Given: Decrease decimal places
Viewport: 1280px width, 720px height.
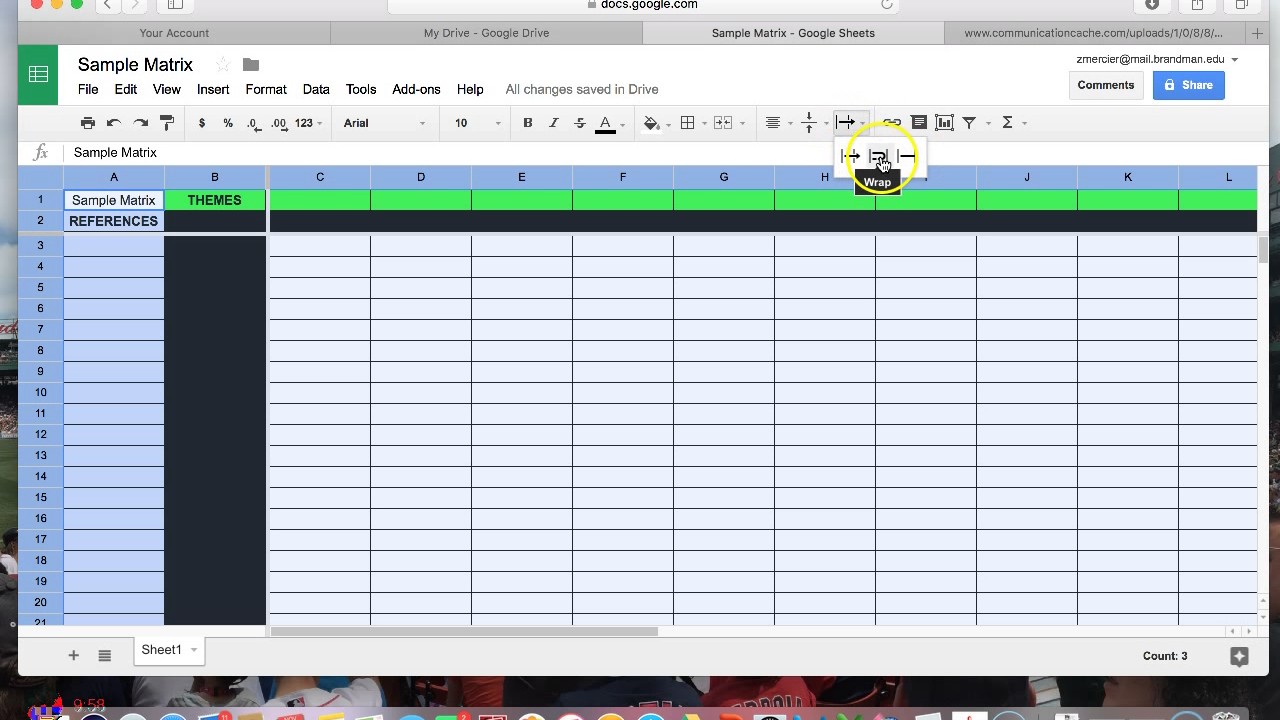Looking at the screenshot, I should (x=253, y=123).
